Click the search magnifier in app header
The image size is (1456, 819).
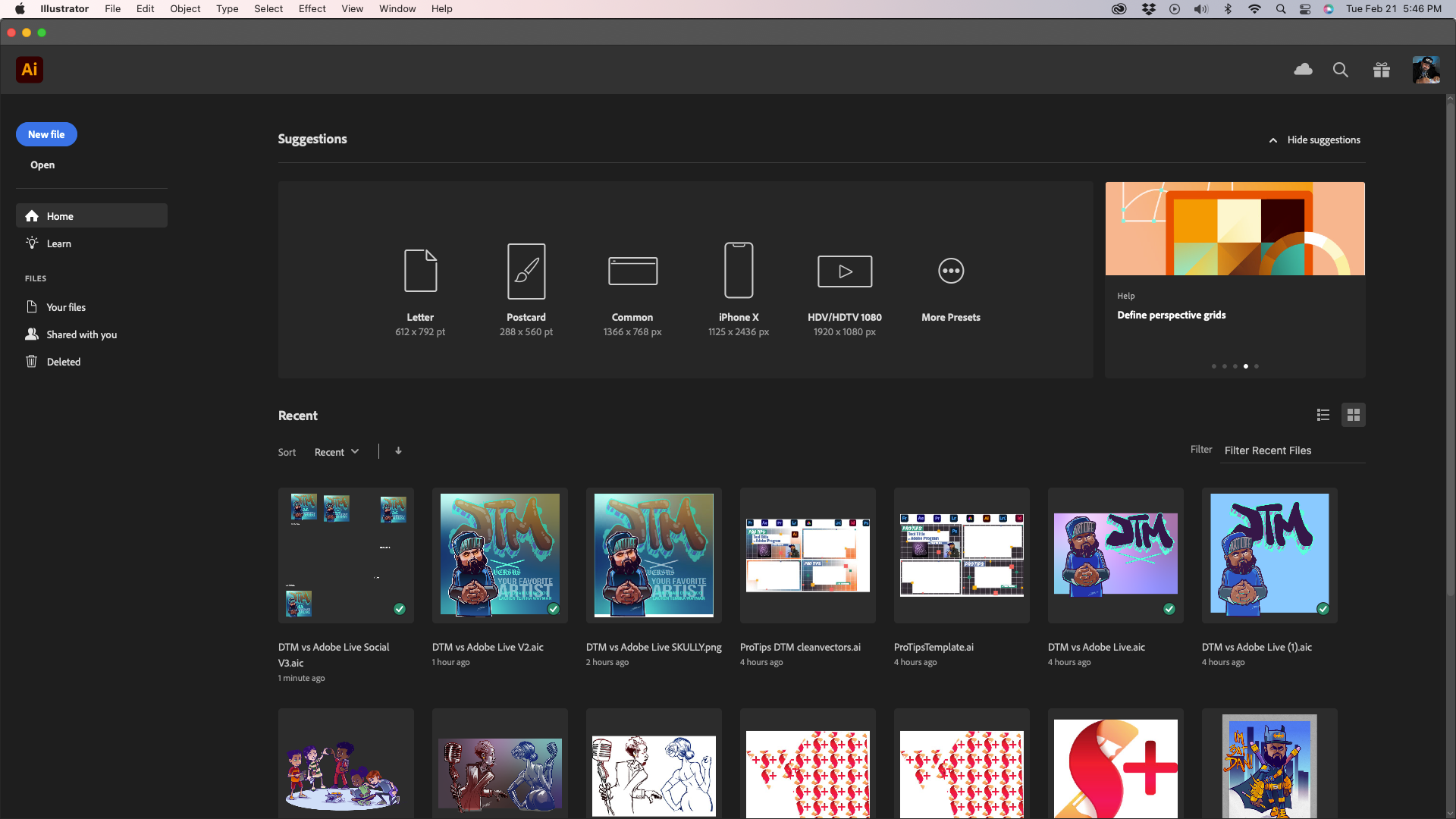coord(1341,70)
